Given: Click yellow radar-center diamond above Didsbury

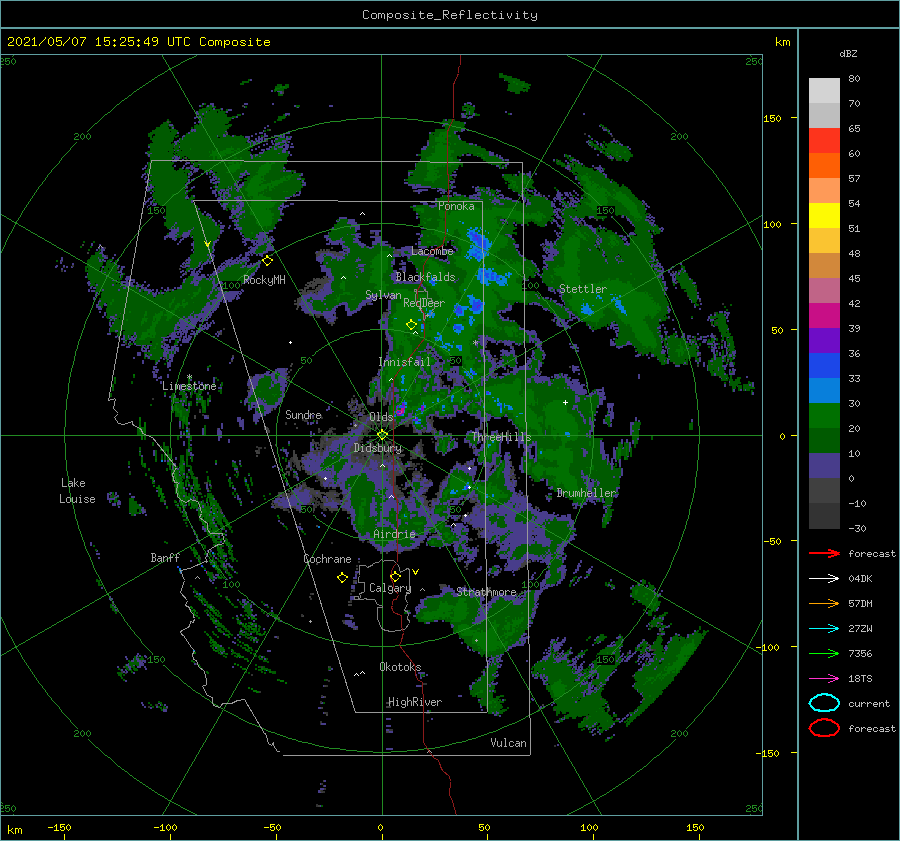Looking at the screenshot, I should pos(382,435).
